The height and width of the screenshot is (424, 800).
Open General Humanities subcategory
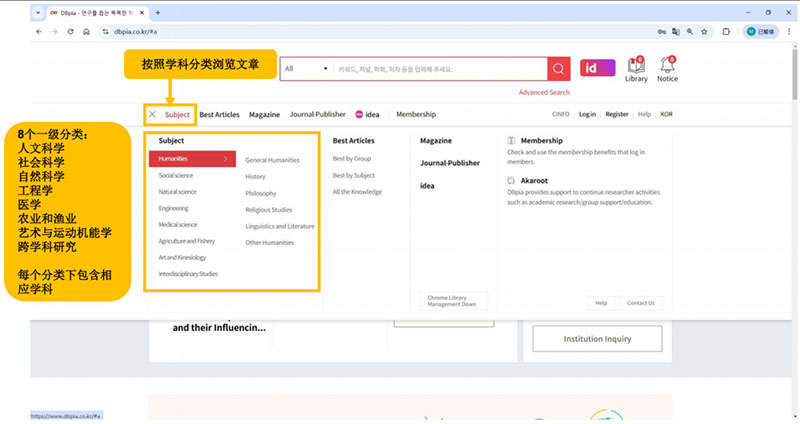coord(272,160)
